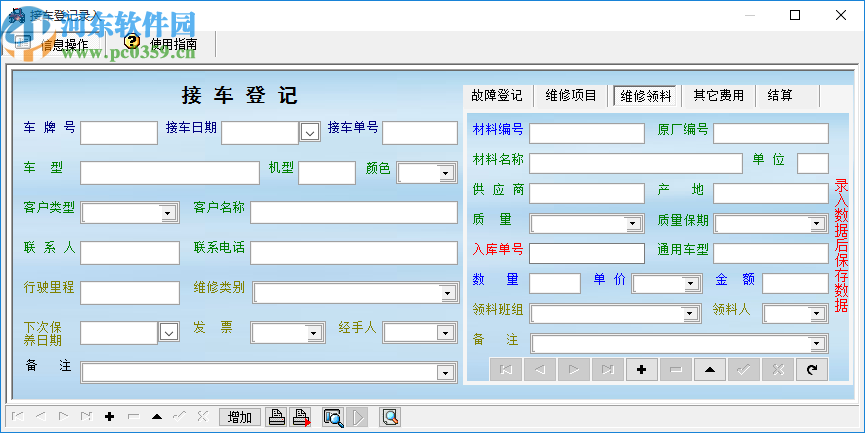The width and height of the screenshot is (865, 433).
Task: Click bottom toolbar post checkmark icon
Action: tap(179, 417)
